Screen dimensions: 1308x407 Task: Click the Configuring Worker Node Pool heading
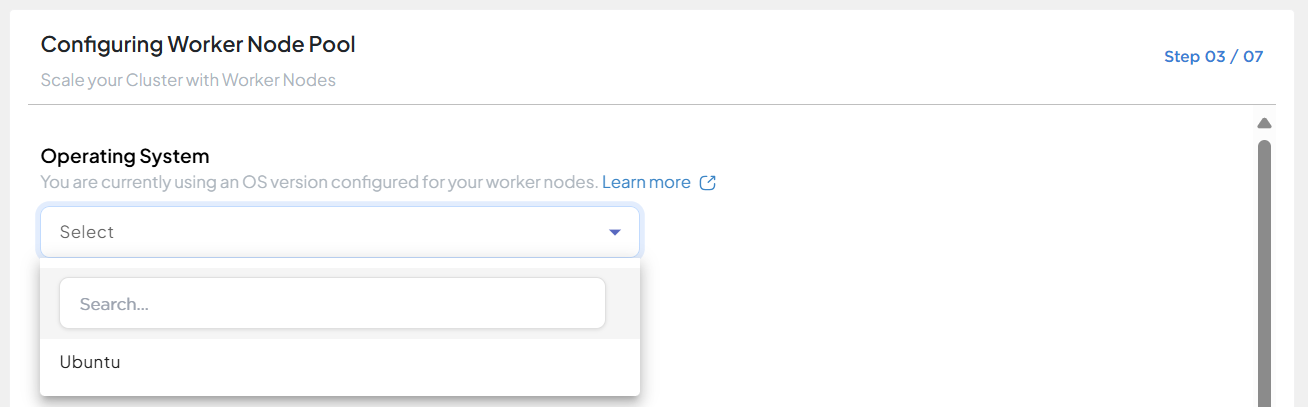(x=198, y=44)
